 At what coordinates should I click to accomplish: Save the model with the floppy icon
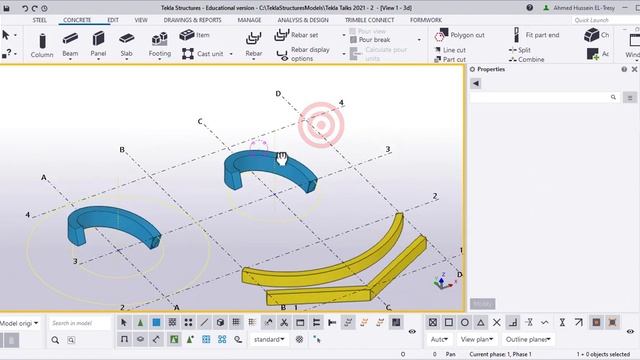(7, 8)
